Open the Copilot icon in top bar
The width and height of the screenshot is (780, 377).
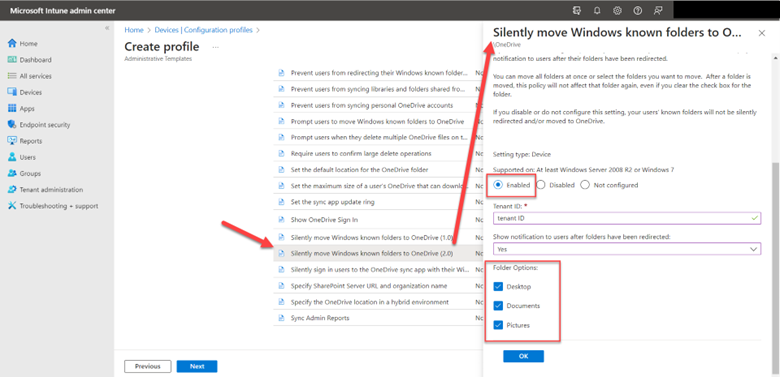tap(578, 10)
